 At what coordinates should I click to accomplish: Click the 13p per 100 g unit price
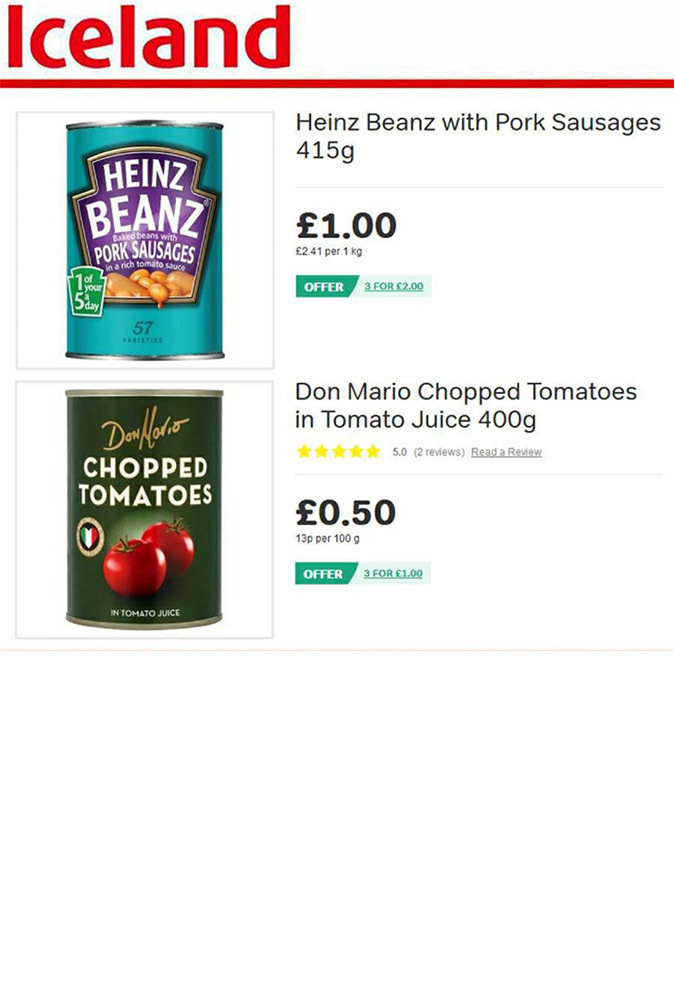click(x=327, y=538)
